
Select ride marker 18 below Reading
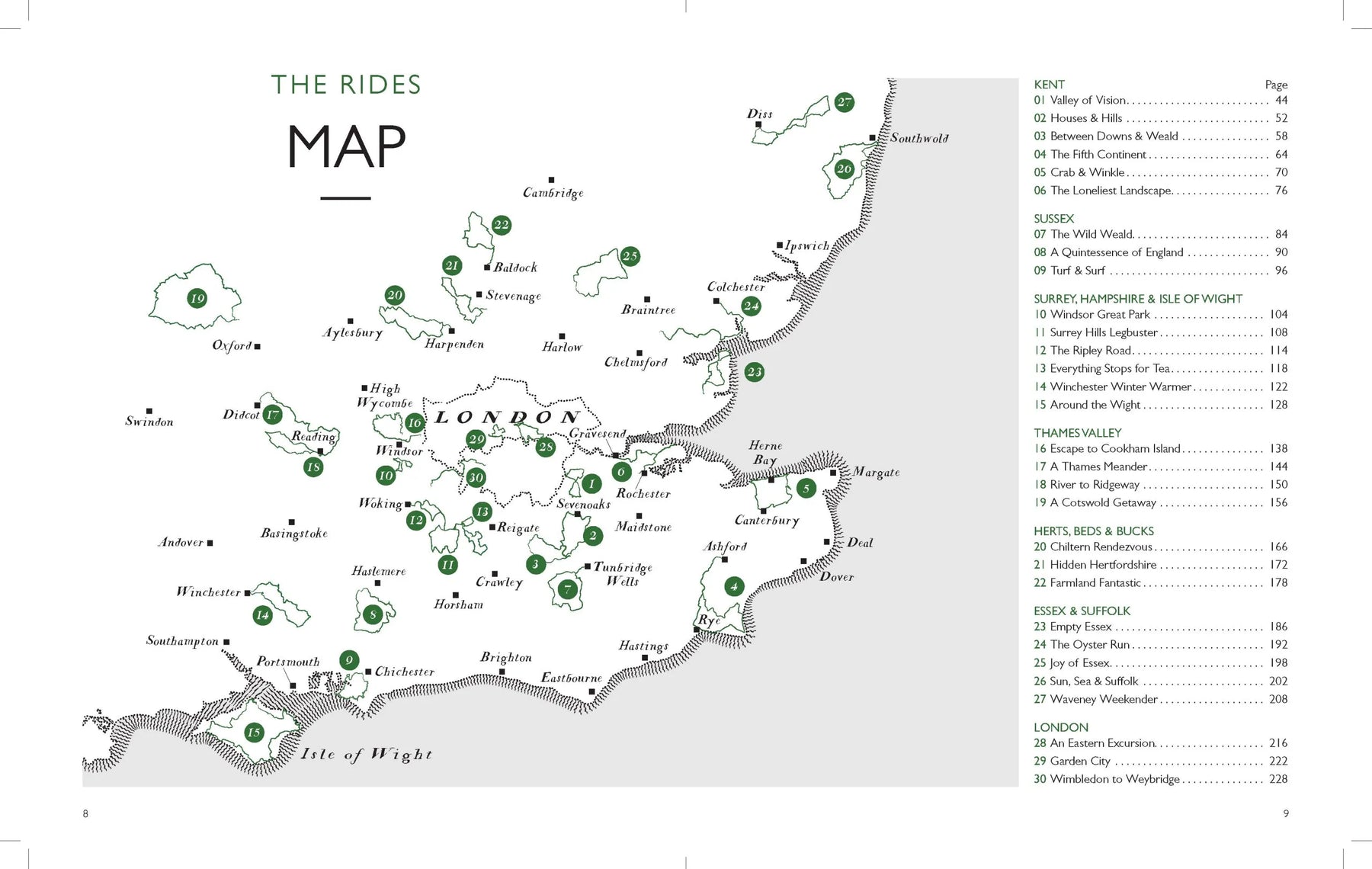tap(313, 467)
